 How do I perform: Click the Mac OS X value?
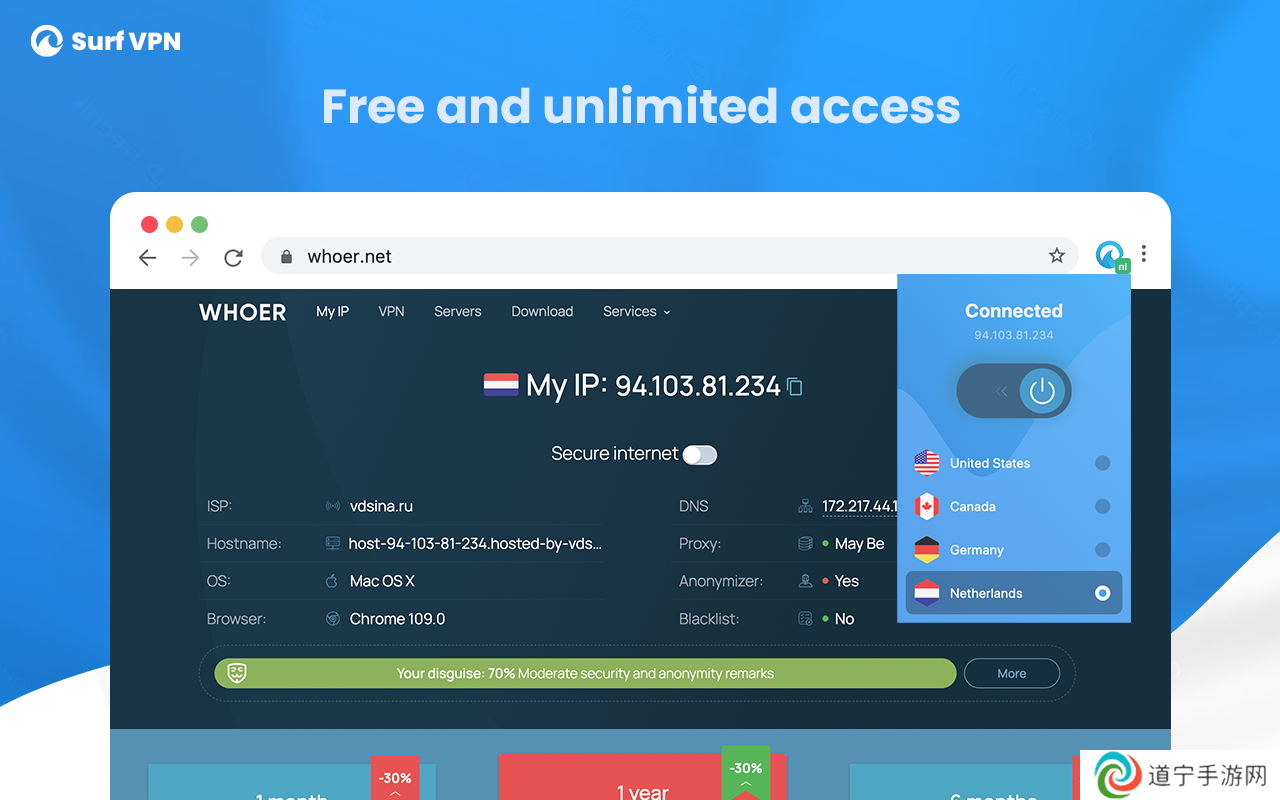click(382, 581)
